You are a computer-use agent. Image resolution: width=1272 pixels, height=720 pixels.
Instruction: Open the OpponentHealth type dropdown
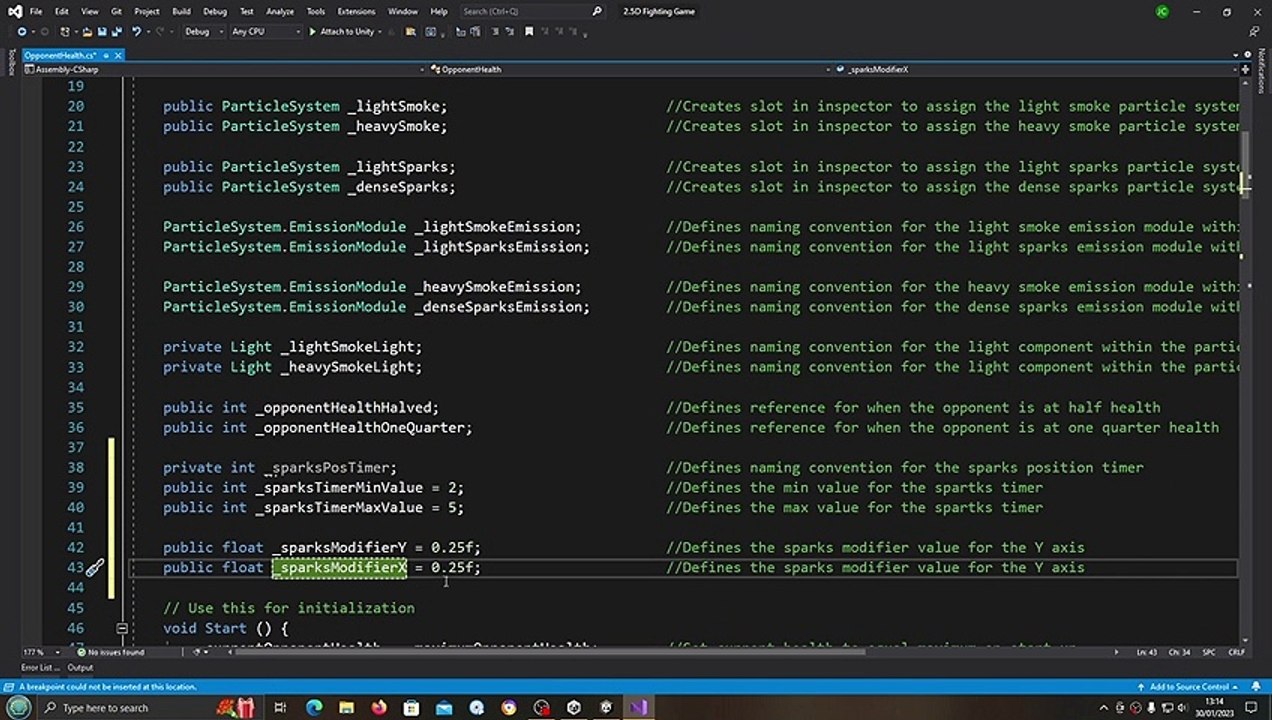click(628, 69)
